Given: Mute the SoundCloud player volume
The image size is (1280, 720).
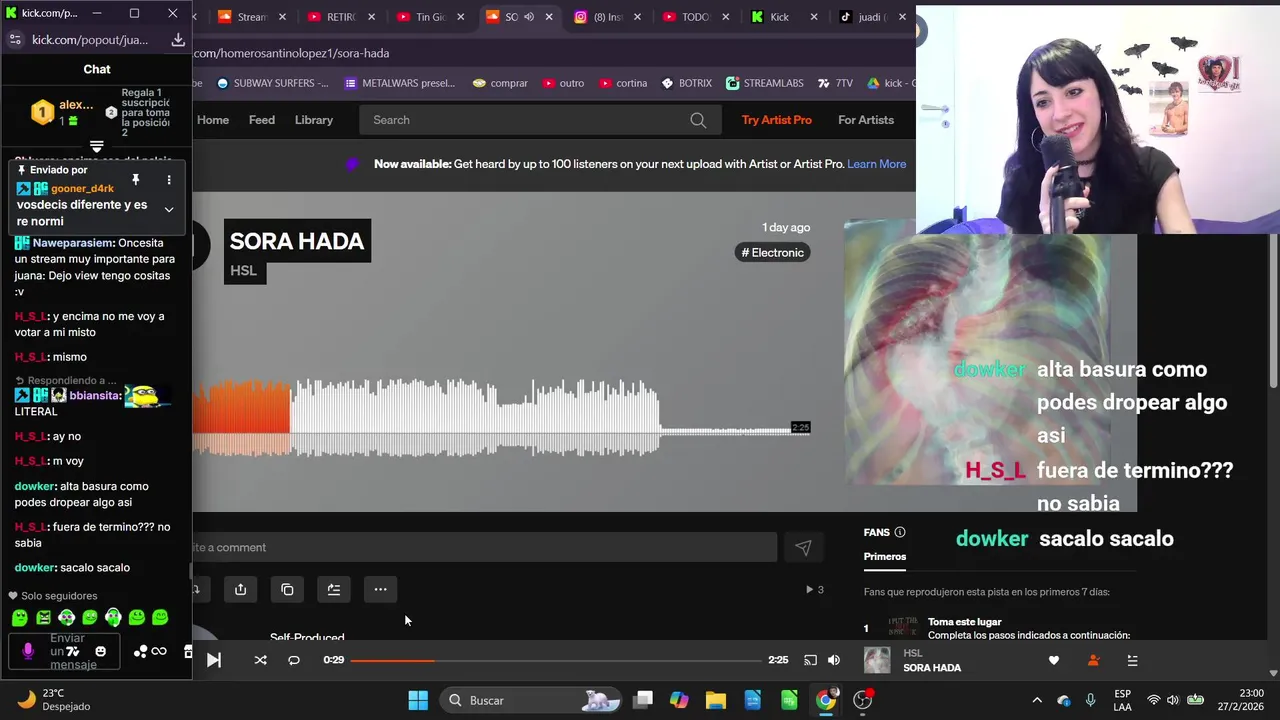Looking at the screenshot, I should (834, 660).
